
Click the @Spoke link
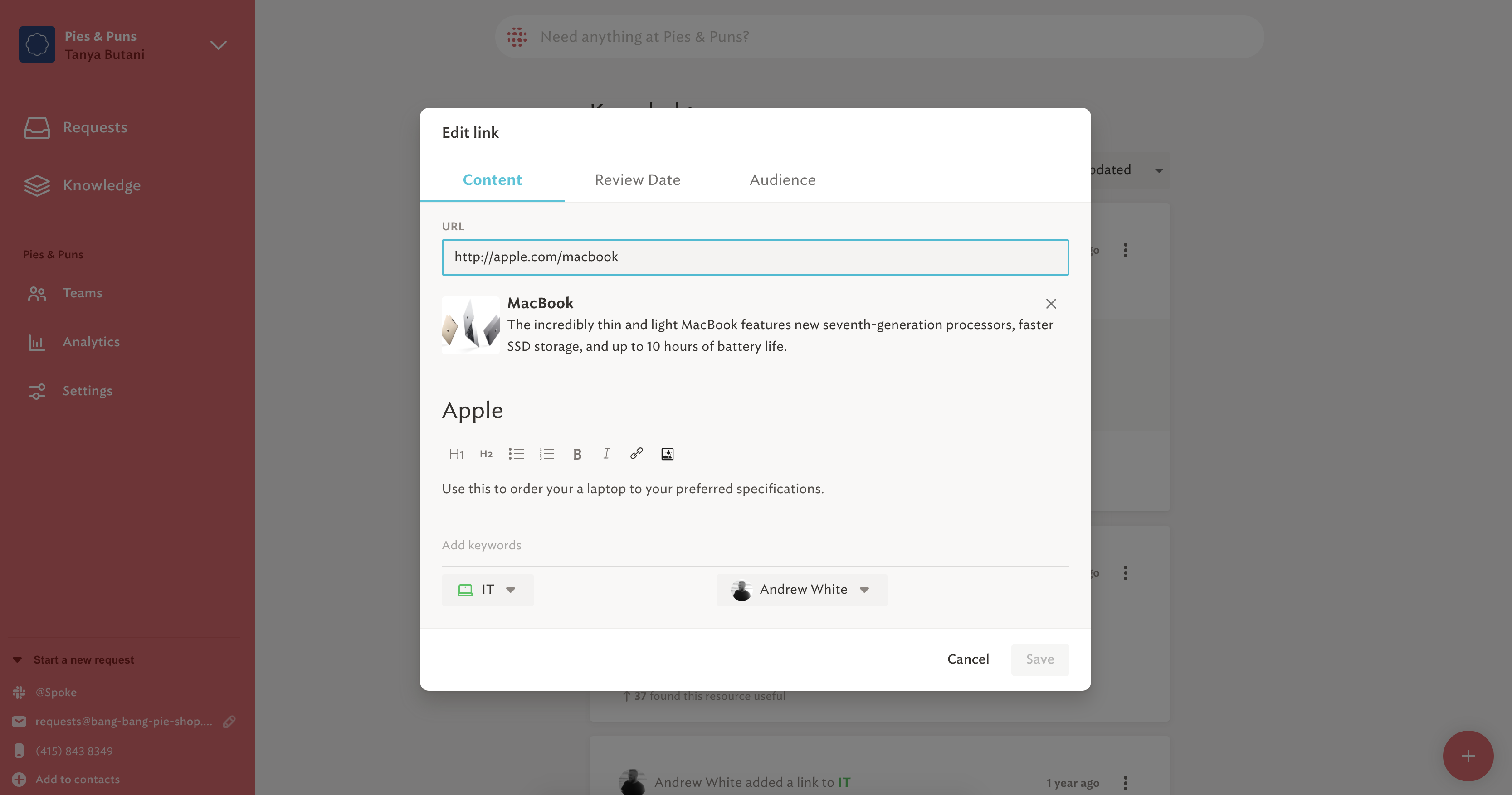click(56, 692)
